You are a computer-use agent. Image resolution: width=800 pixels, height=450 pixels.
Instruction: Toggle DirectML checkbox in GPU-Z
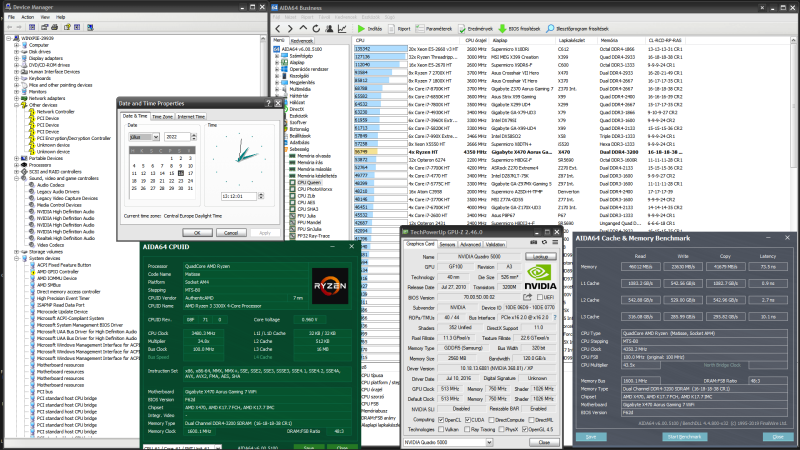pos(531,420)
